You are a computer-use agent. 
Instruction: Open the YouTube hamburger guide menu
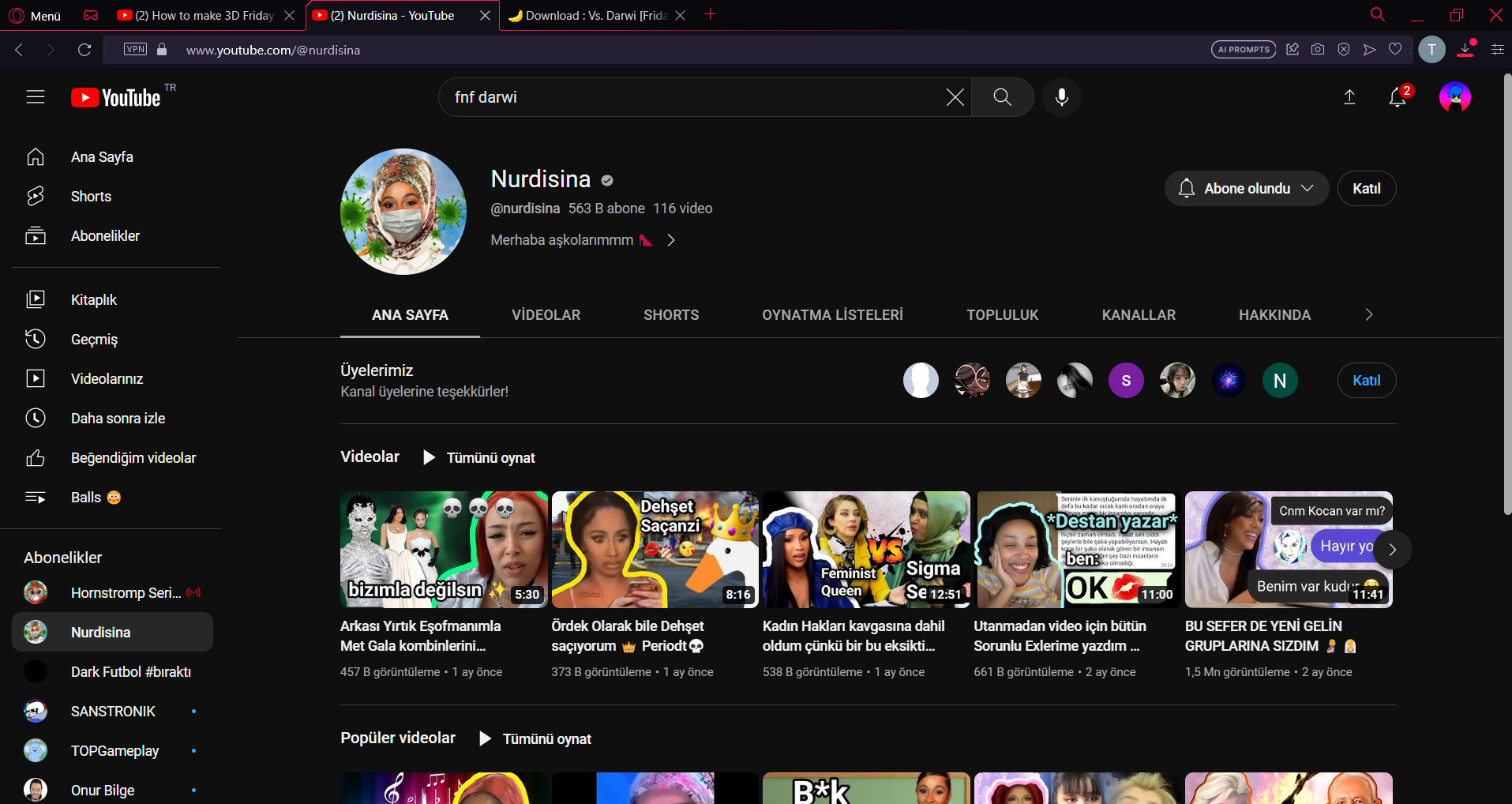coord(36,97)
